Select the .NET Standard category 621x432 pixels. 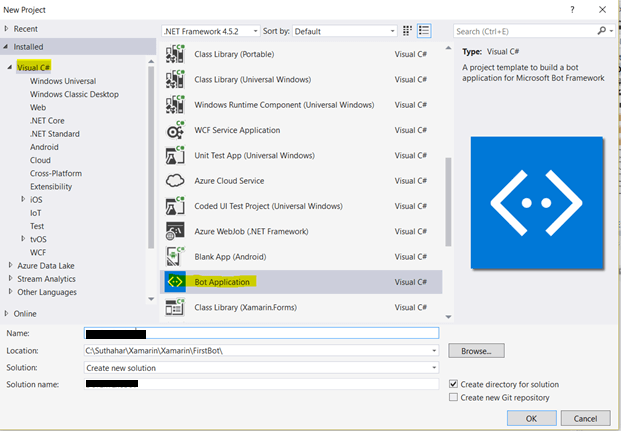coord(55,134)
